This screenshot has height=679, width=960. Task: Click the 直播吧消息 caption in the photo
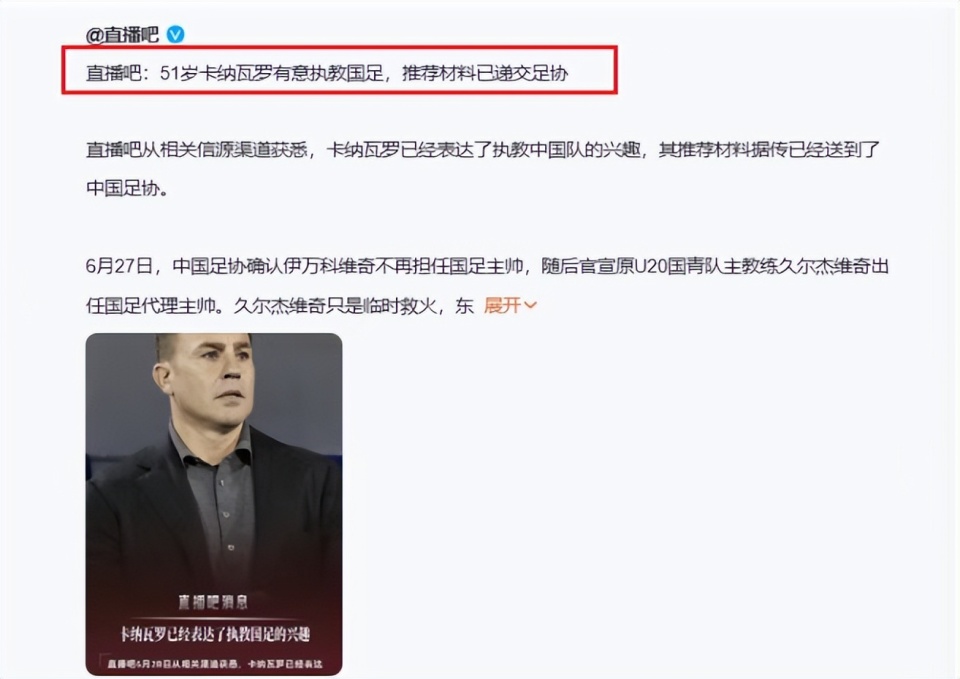click(213, 602)
